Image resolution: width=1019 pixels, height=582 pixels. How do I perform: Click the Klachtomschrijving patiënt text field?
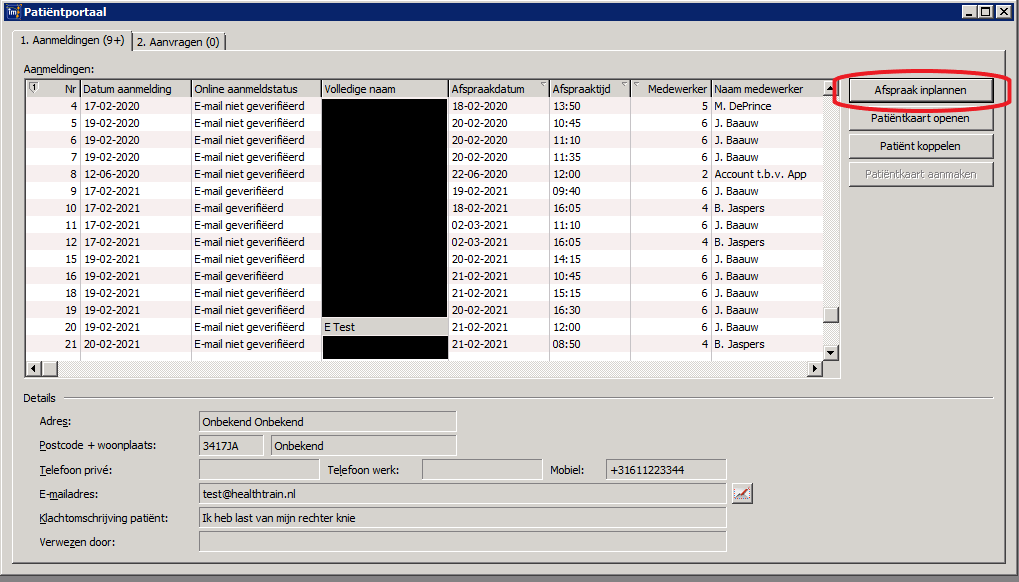[x=462, y=518]
